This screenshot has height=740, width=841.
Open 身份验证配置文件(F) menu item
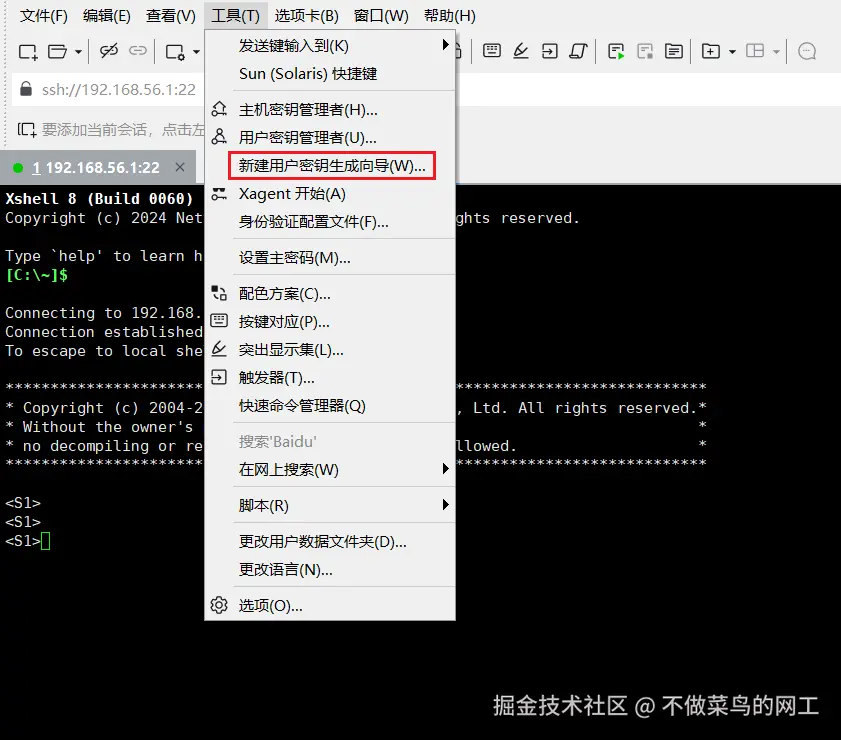(x=330, y=221)
